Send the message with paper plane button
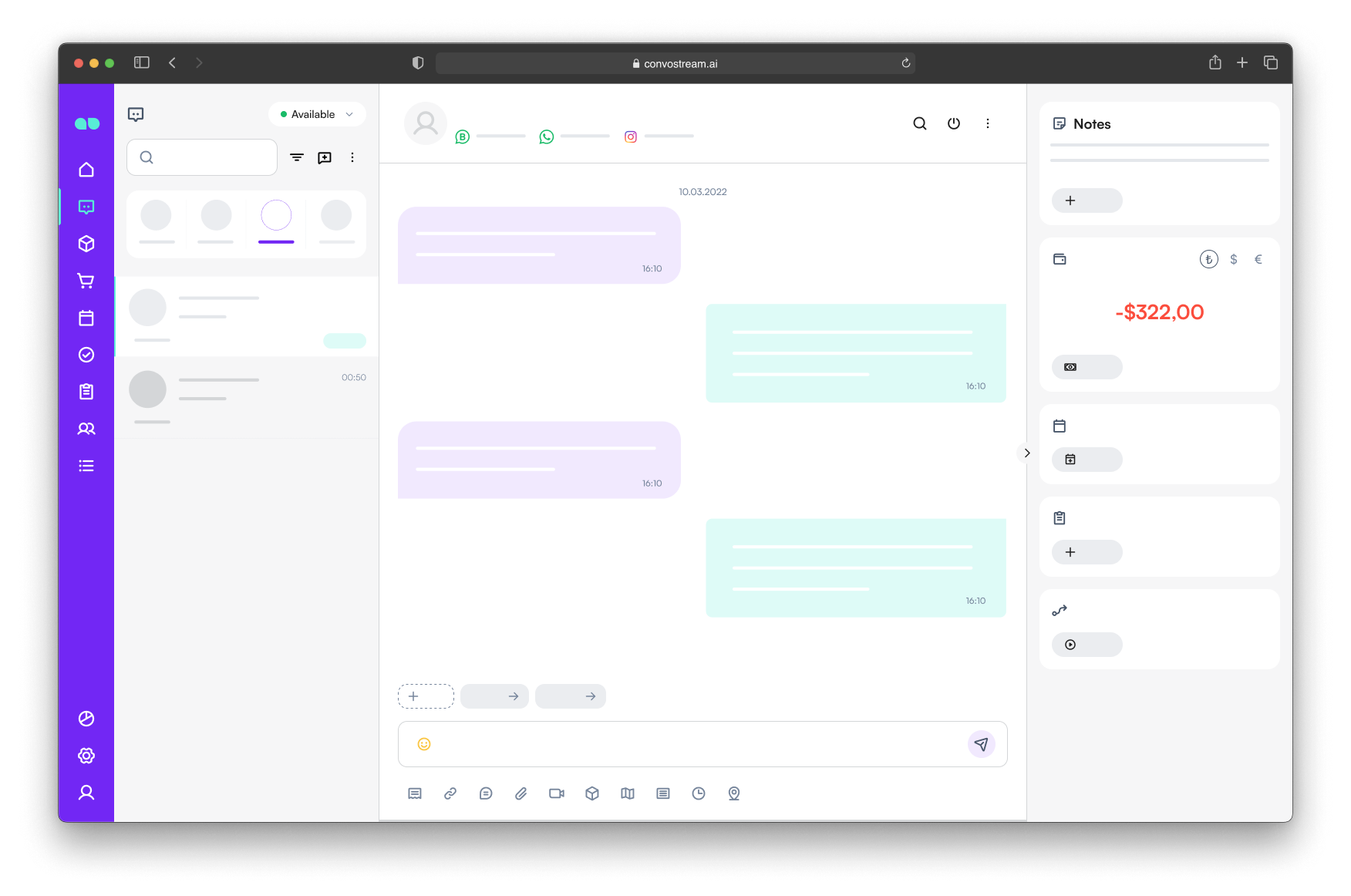 981,744
